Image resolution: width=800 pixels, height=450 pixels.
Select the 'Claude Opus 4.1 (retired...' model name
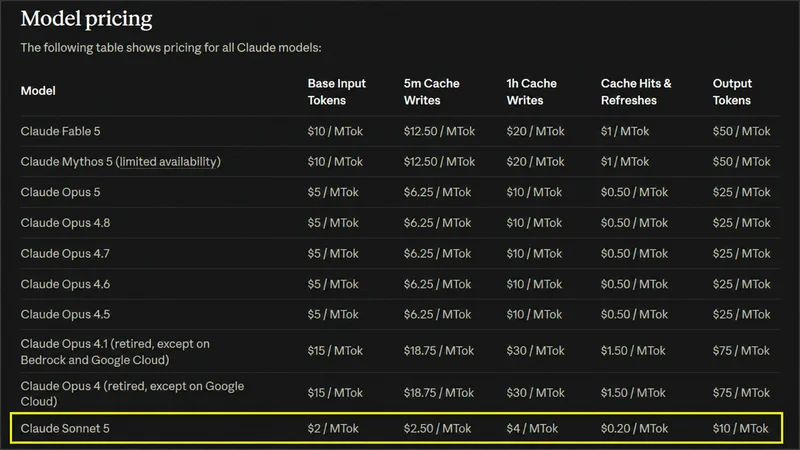[115, 352]
